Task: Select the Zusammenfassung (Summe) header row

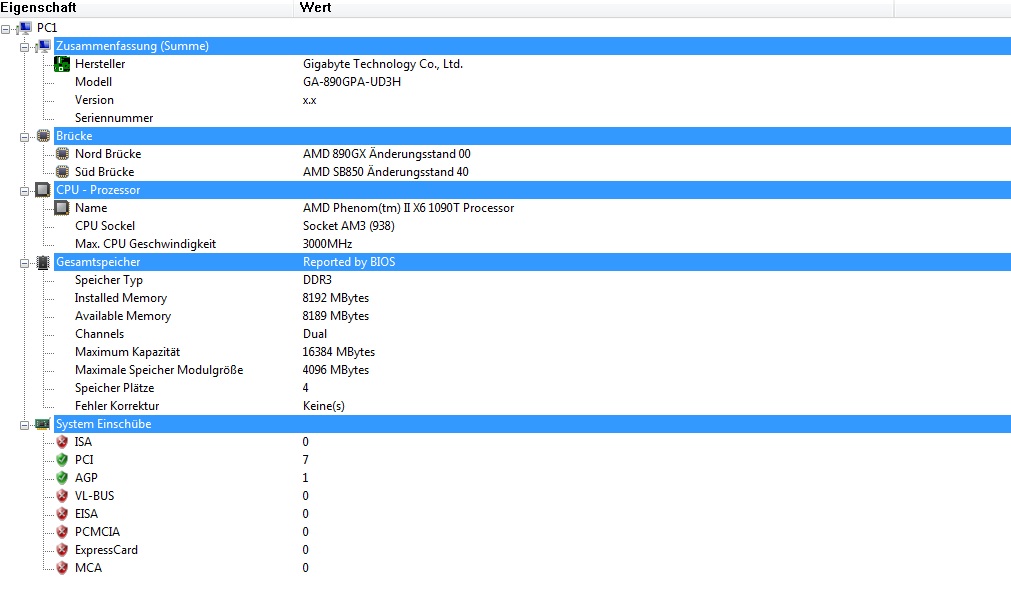Action: coord(532,46)
